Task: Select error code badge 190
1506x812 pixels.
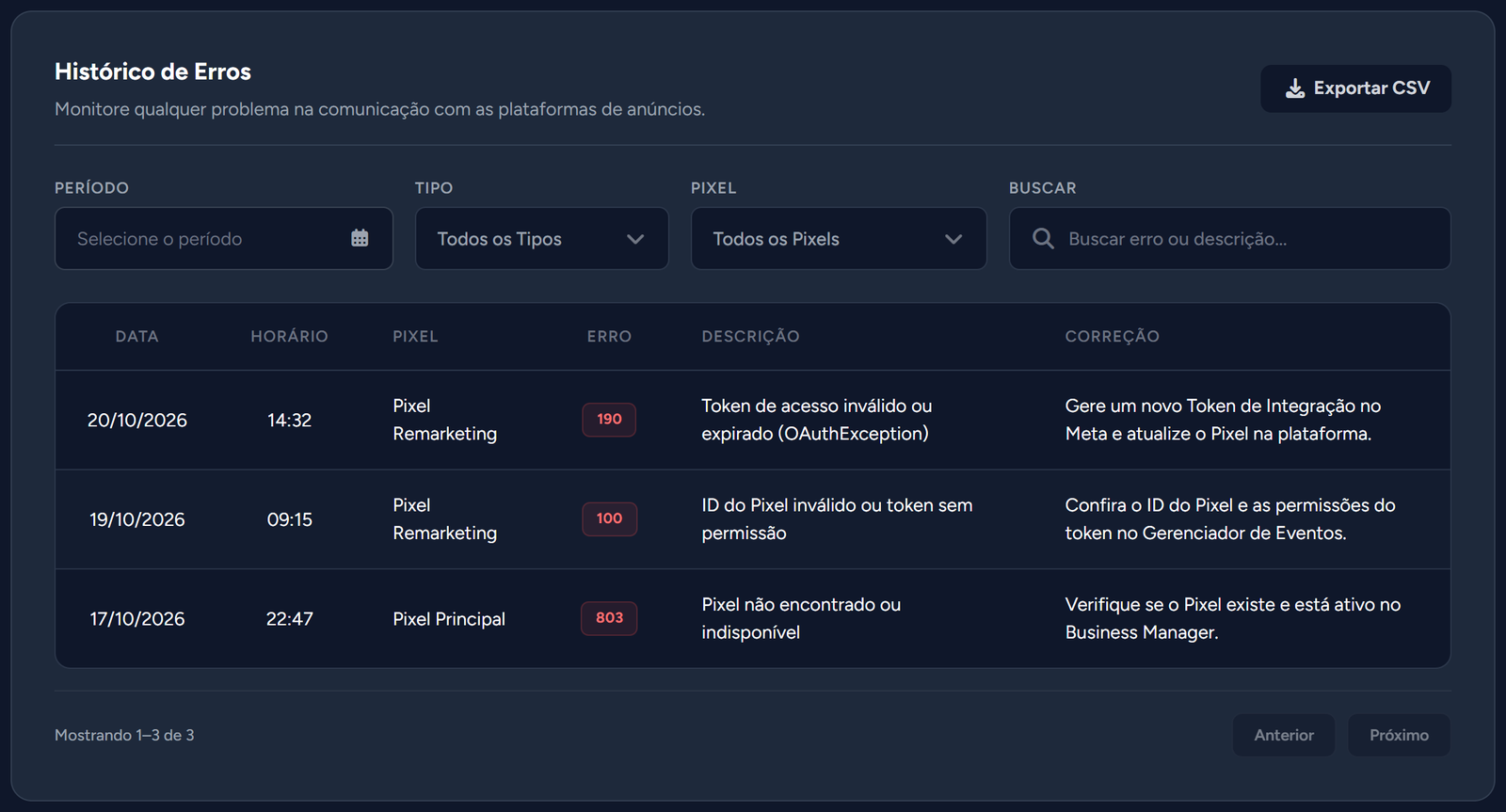Action: point(609,420)
